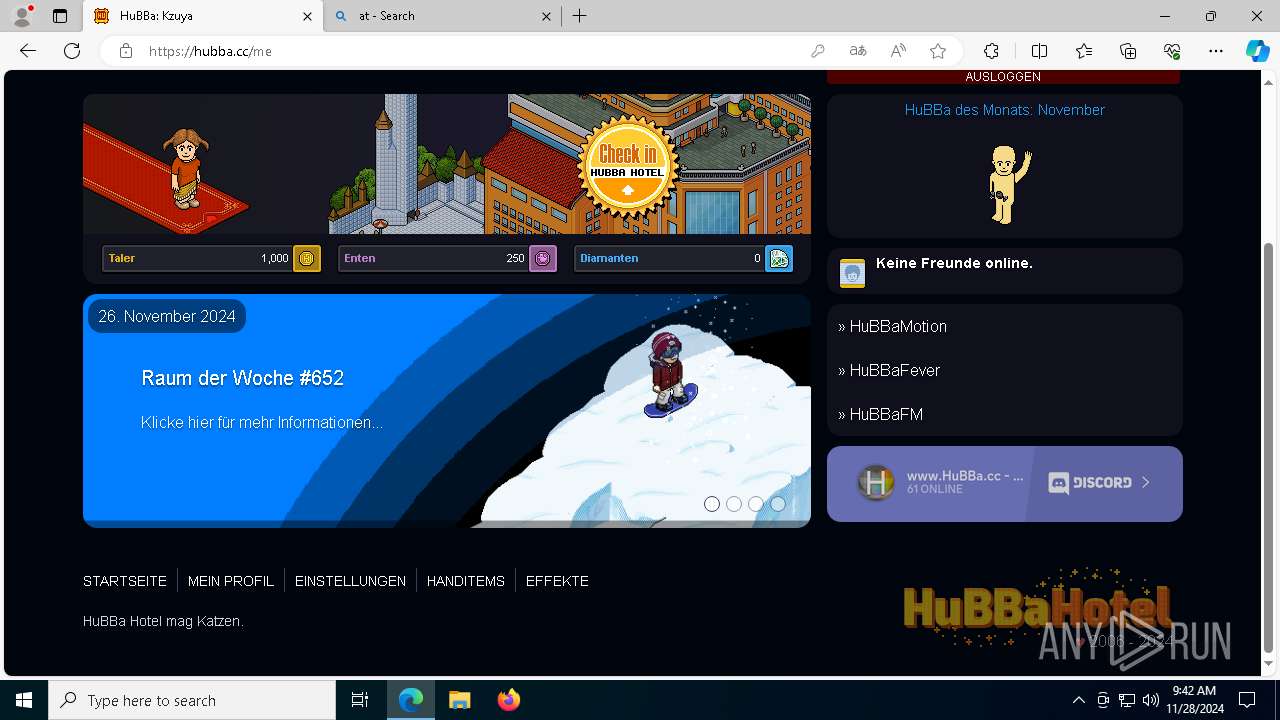Open EFFEKTE in footer menu
The width and height of the screenshot is (1280, 720).
click(557, 581)
